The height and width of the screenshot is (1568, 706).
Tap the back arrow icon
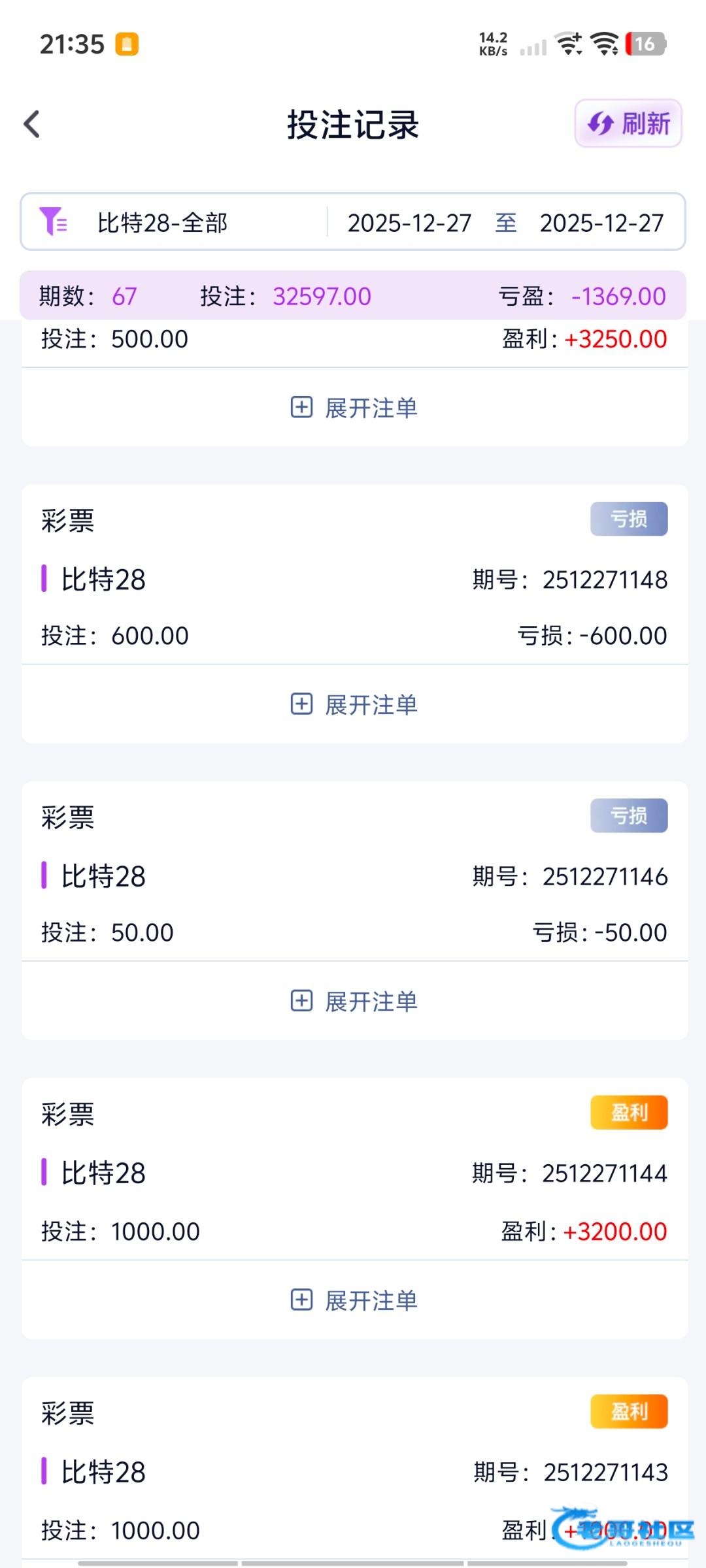(32, 124)
